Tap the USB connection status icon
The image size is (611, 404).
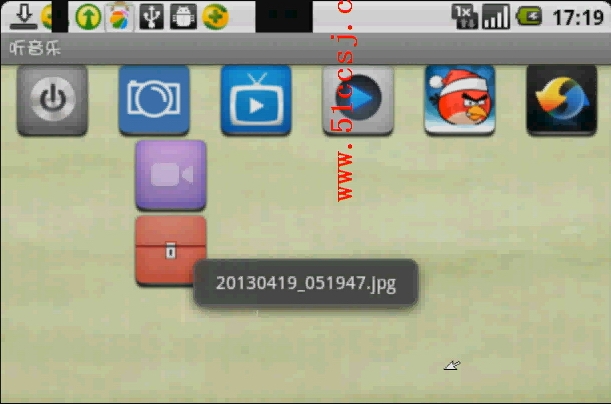[151, 16]
